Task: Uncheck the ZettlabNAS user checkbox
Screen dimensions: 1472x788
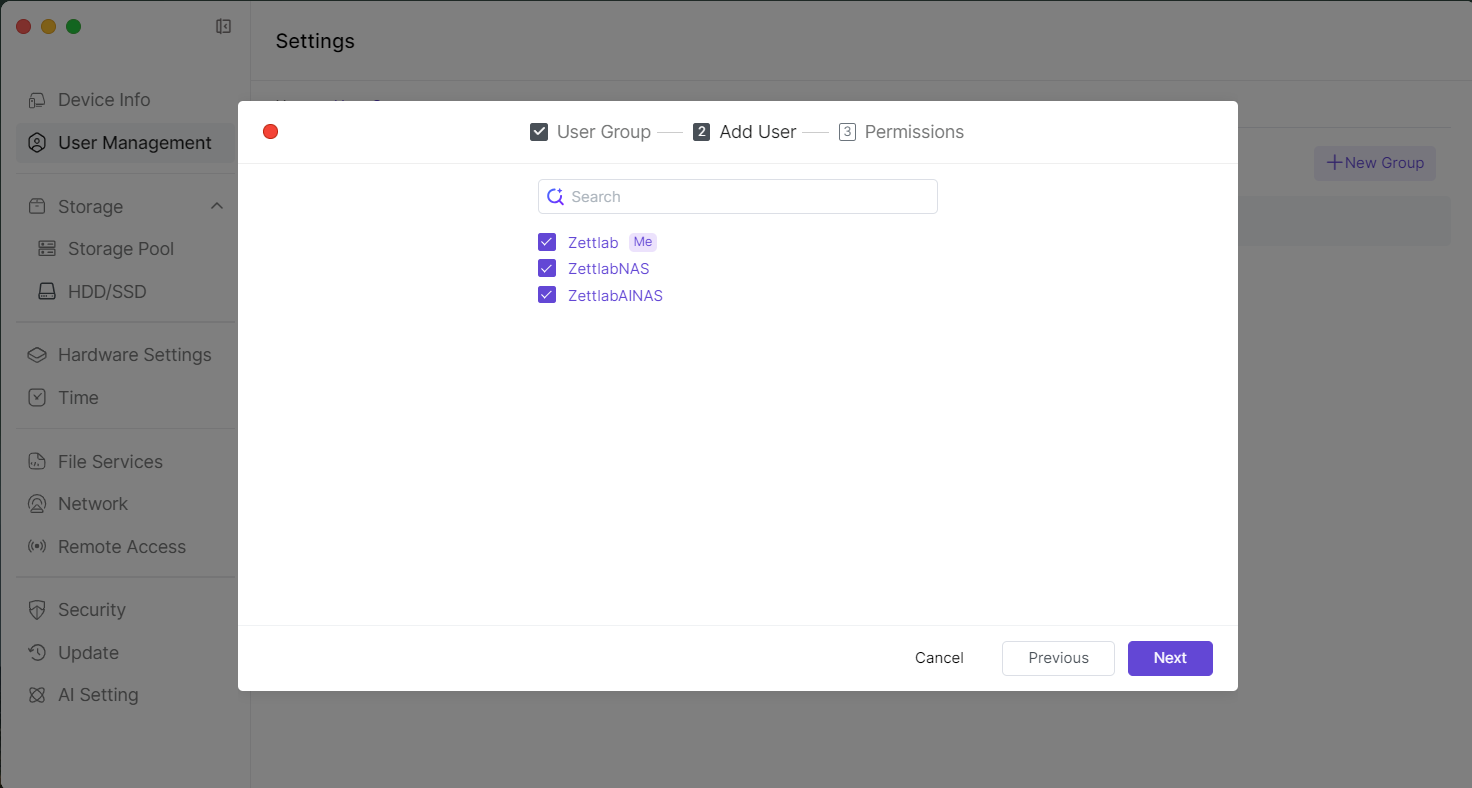Action: pos(547,268)
